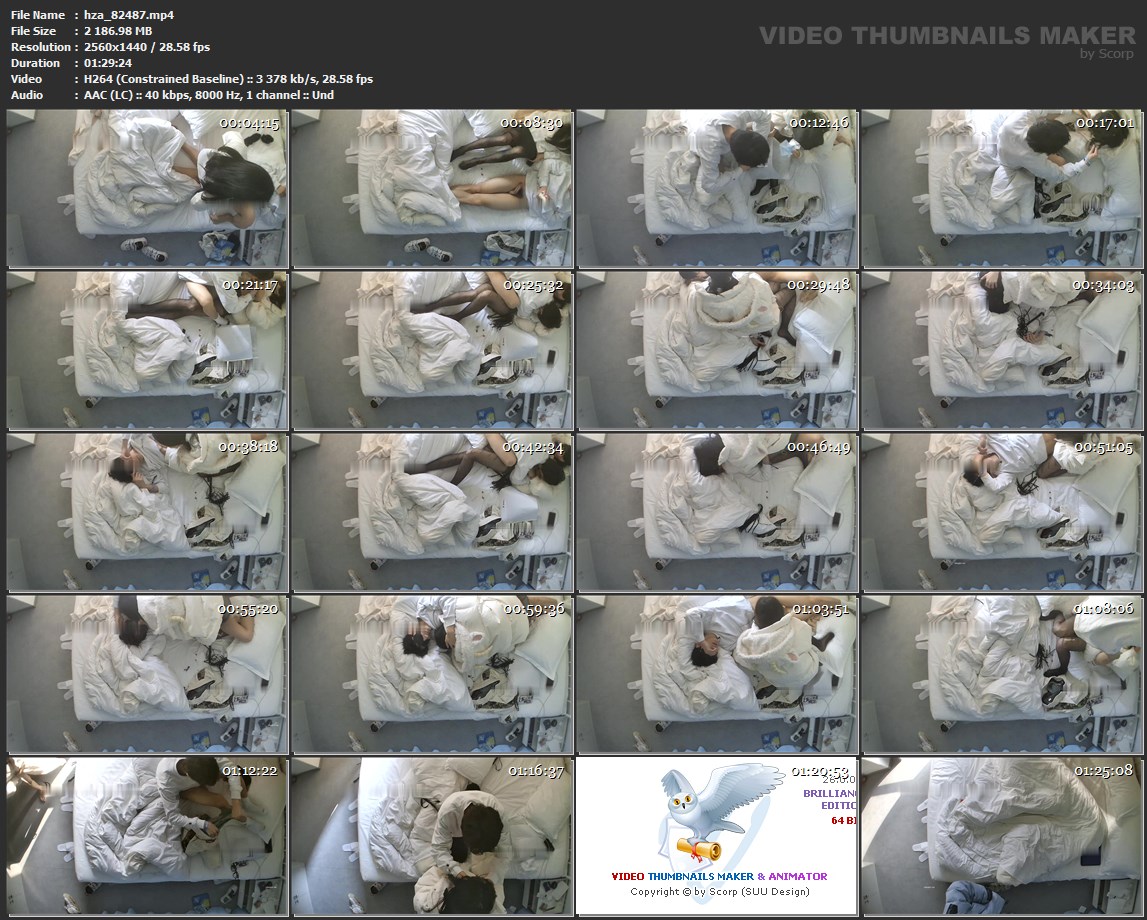Click the owl logo frame at 01:20:53

point(717,836)
